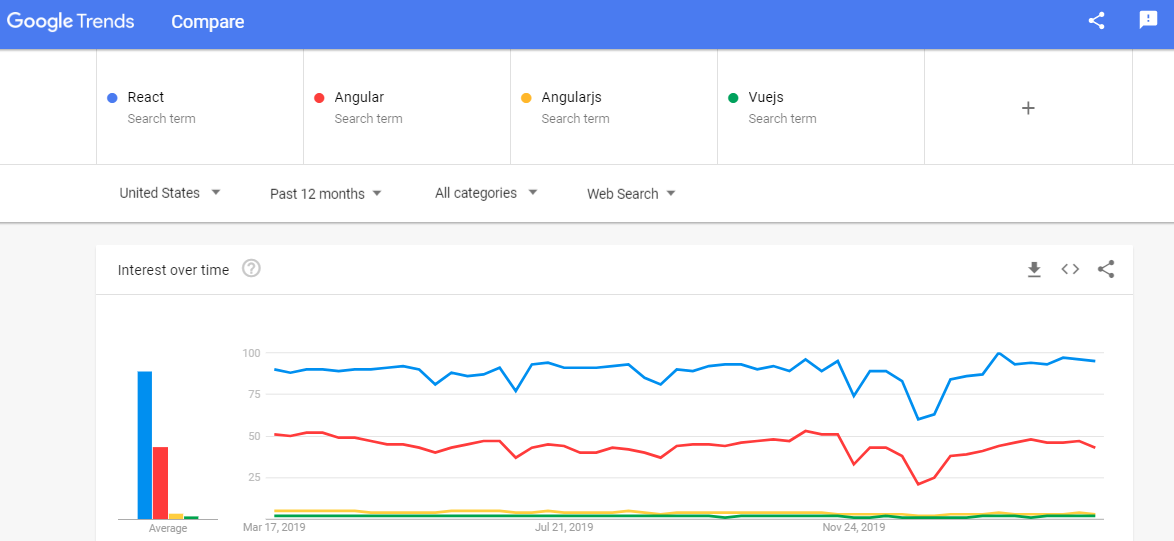Click the share icon in the blue header
Image resolution: width=1174 pixels, height=541 pixels.
click(x=1096, y=21)
